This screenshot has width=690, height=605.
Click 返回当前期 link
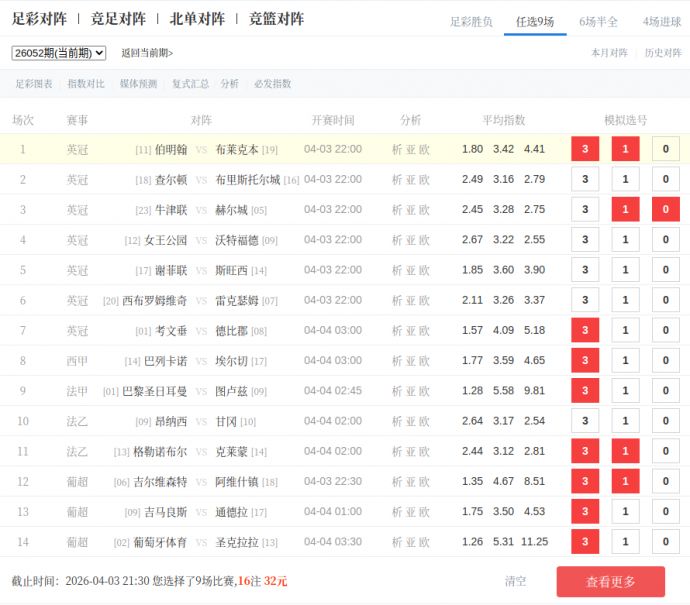coord(147,53)
